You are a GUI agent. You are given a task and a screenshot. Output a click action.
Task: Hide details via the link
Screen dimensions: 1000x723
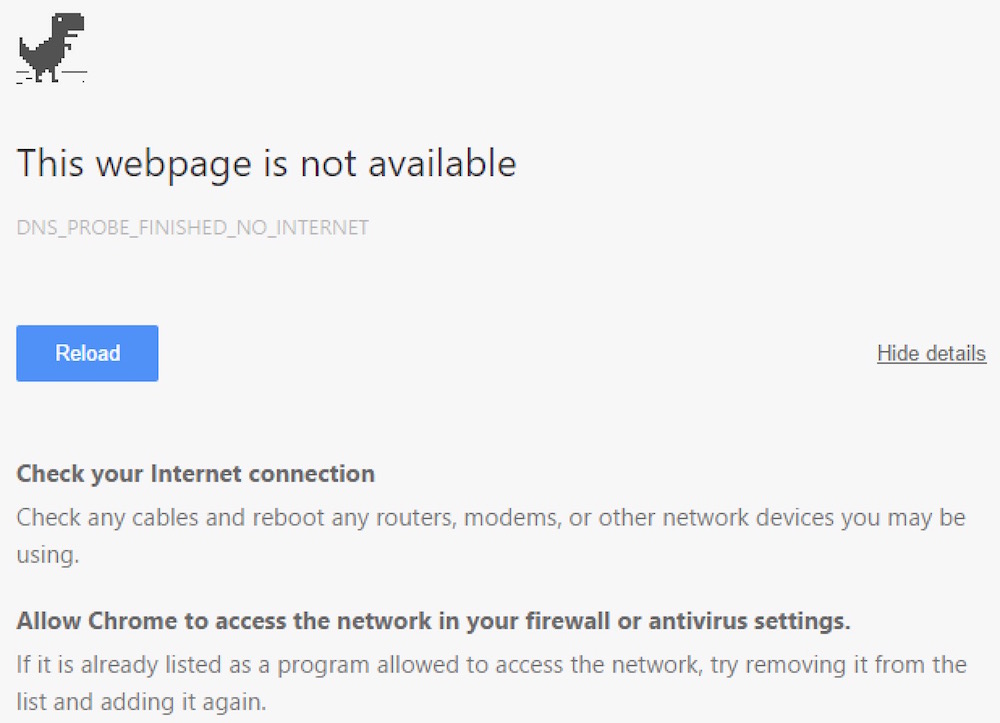click(930, 353)
